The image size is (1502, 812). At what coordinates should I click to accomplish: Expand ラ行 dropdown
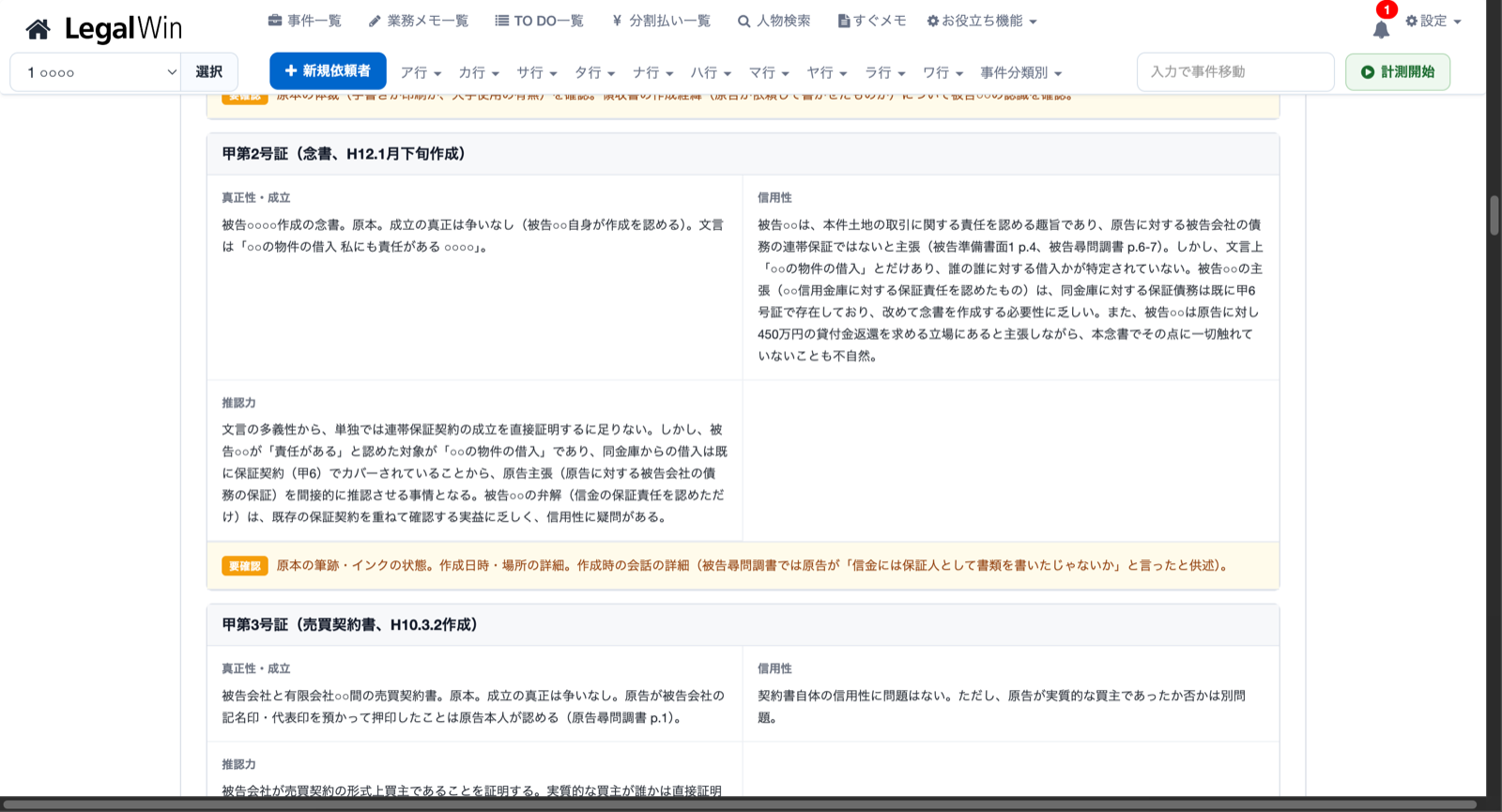(886, 72)
